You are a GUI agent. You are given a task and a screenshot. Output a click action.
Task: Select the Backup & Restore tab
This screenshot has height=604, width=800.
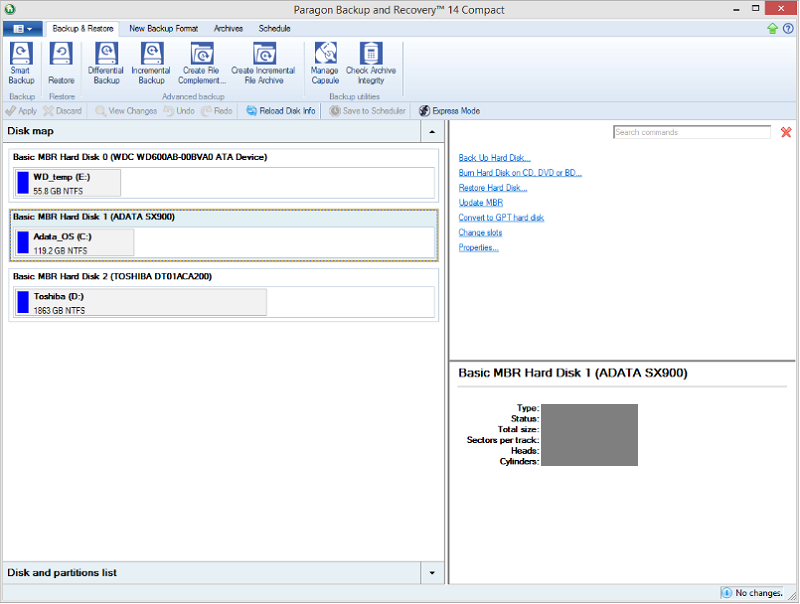click(x=83, y=29)
